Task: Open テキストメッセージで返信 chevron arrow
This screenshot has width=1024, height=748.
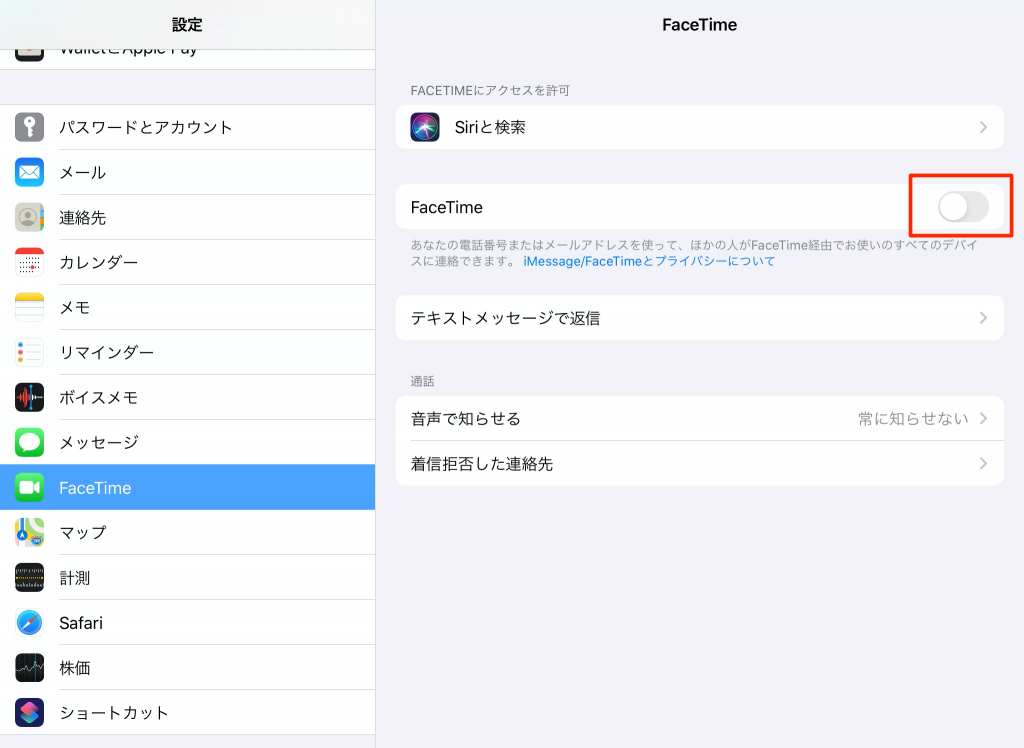Action: pos(984,318)
